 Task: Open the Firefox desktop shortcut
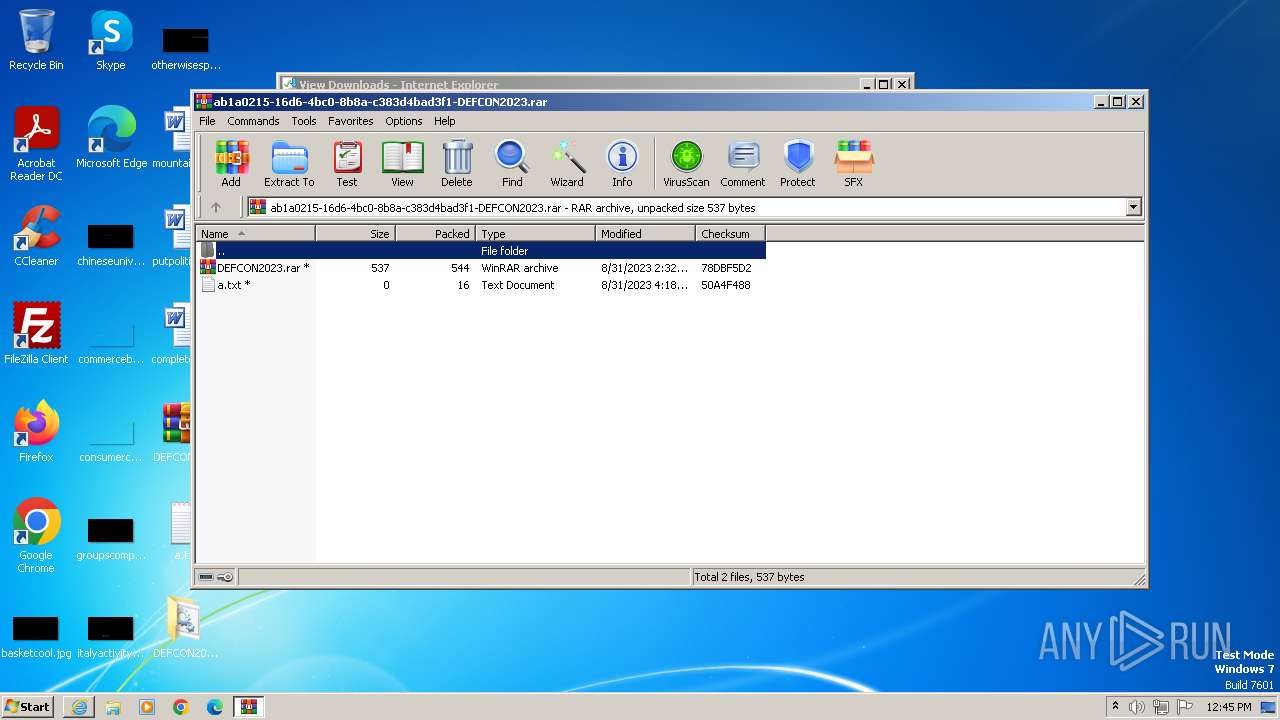pos(36,432)
